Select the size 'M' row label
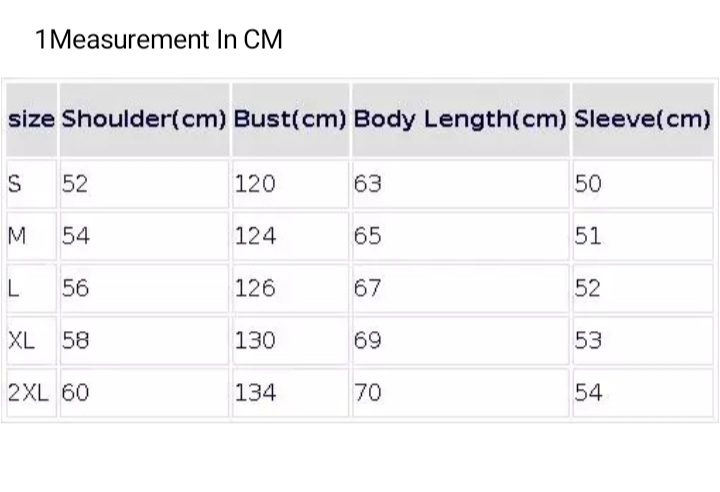Viewport: 720px width, 492px height. click(x=17, y=236)
